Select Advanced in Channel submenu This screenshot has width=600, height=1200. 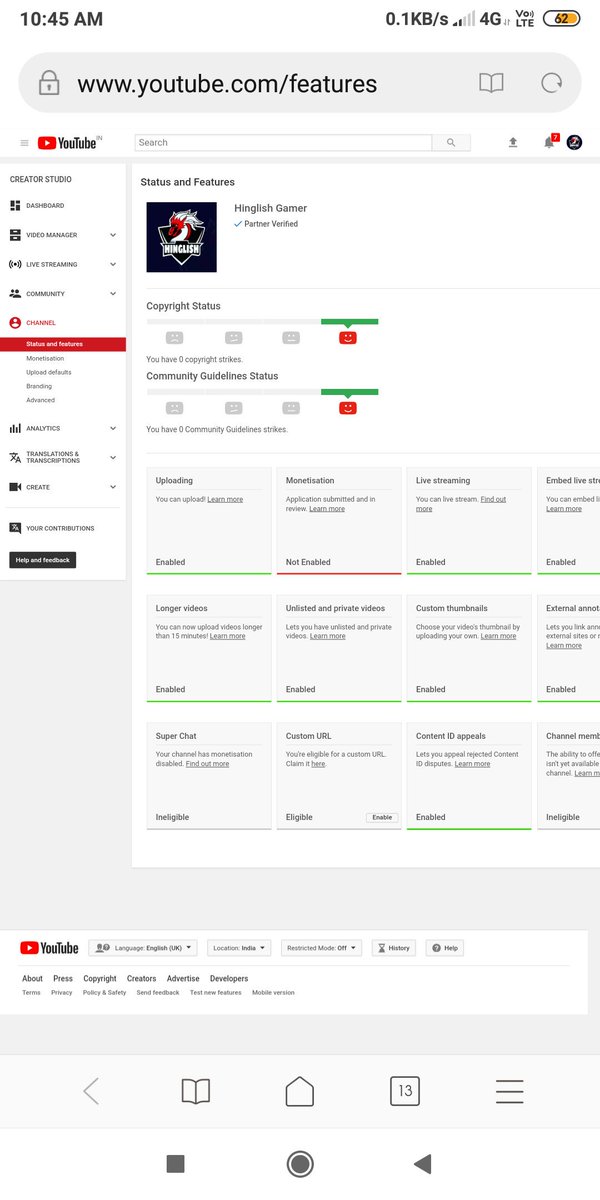[x=40, y=400]
